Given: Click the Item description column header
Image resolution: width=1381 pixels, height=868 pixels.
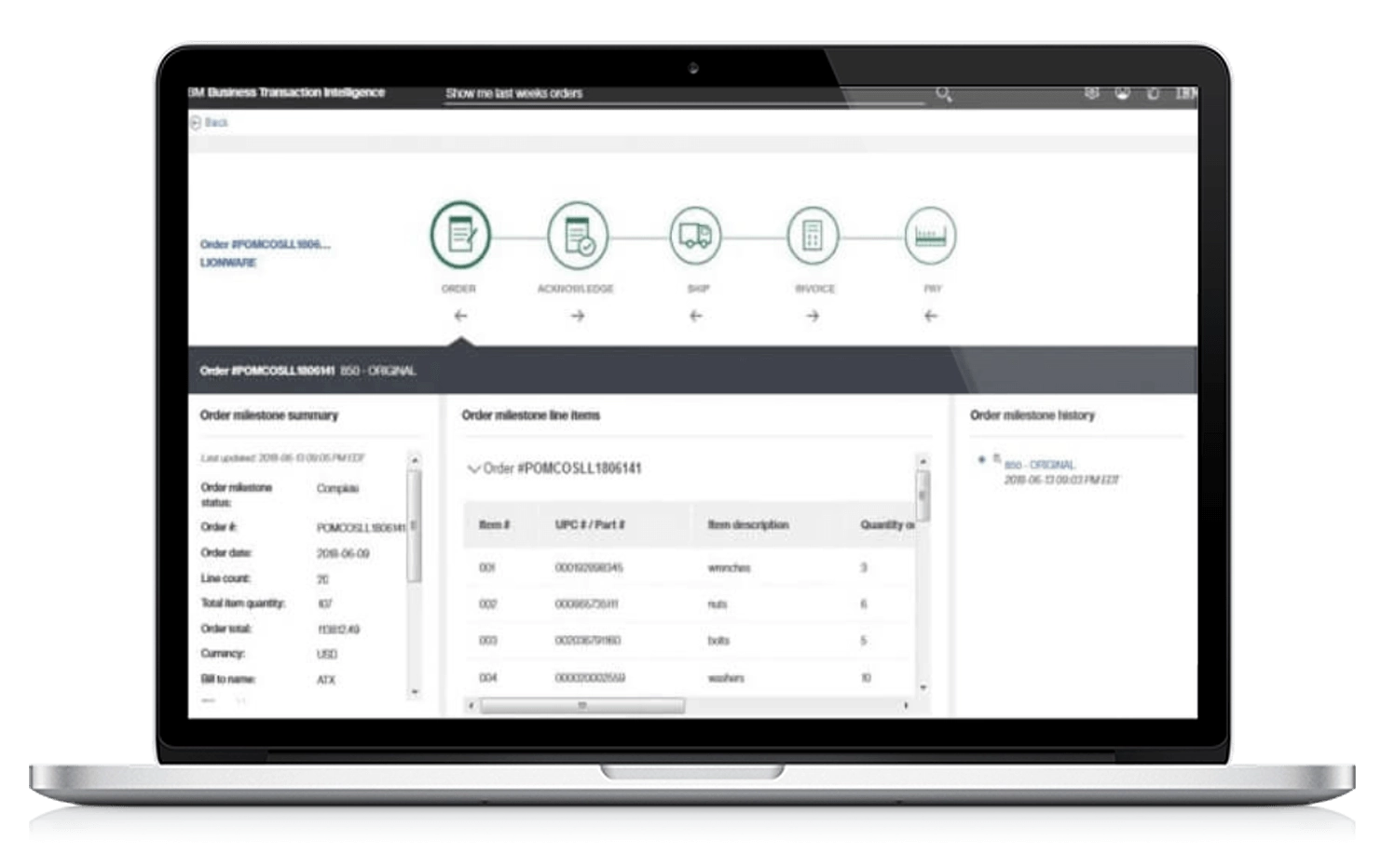Looking at the screenshot, I should [x=748, y=525].
